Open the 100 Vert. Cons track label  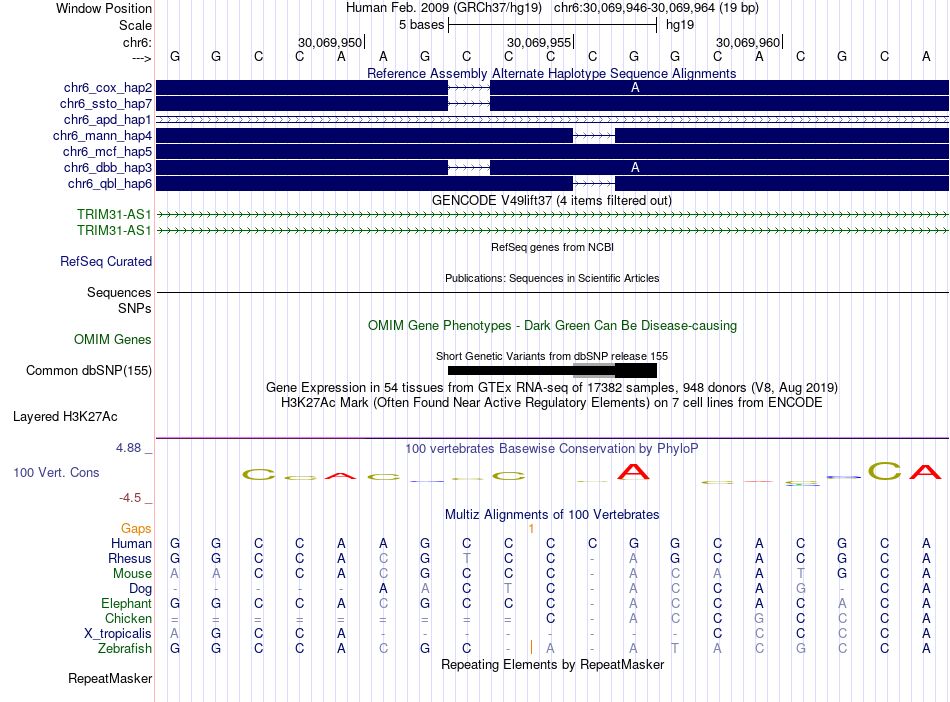[x=56, y=472]
